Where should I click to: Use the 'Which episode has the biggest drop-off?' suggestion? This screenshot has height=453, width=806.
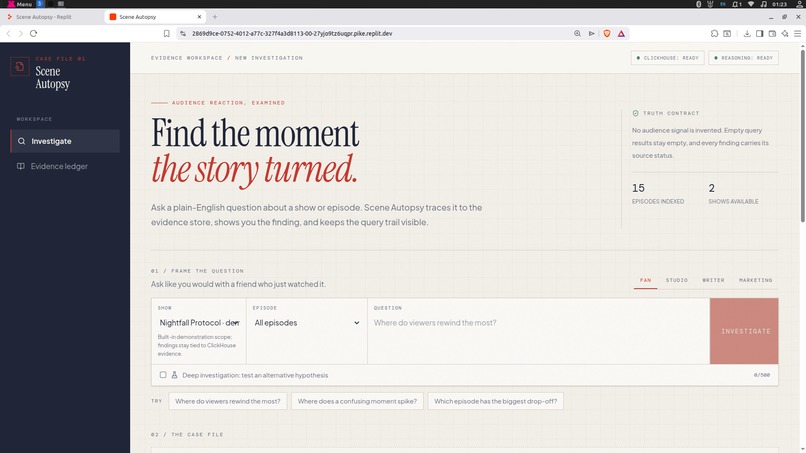pos(496,401)
